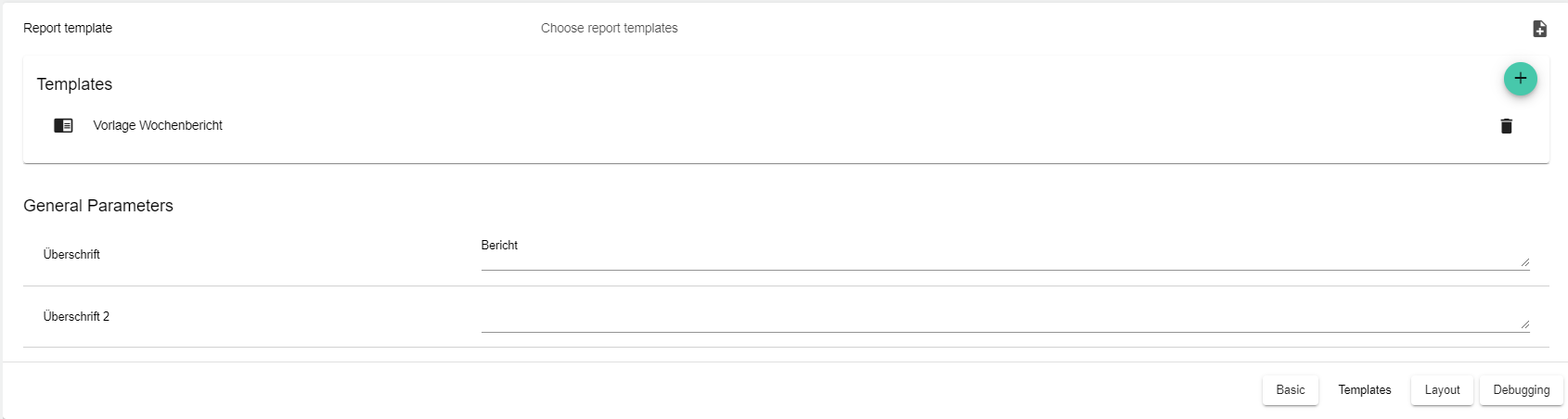Click the add file icon beside Choose report templates
This screenshot has height=419, width=1568.
[1539, 29]
